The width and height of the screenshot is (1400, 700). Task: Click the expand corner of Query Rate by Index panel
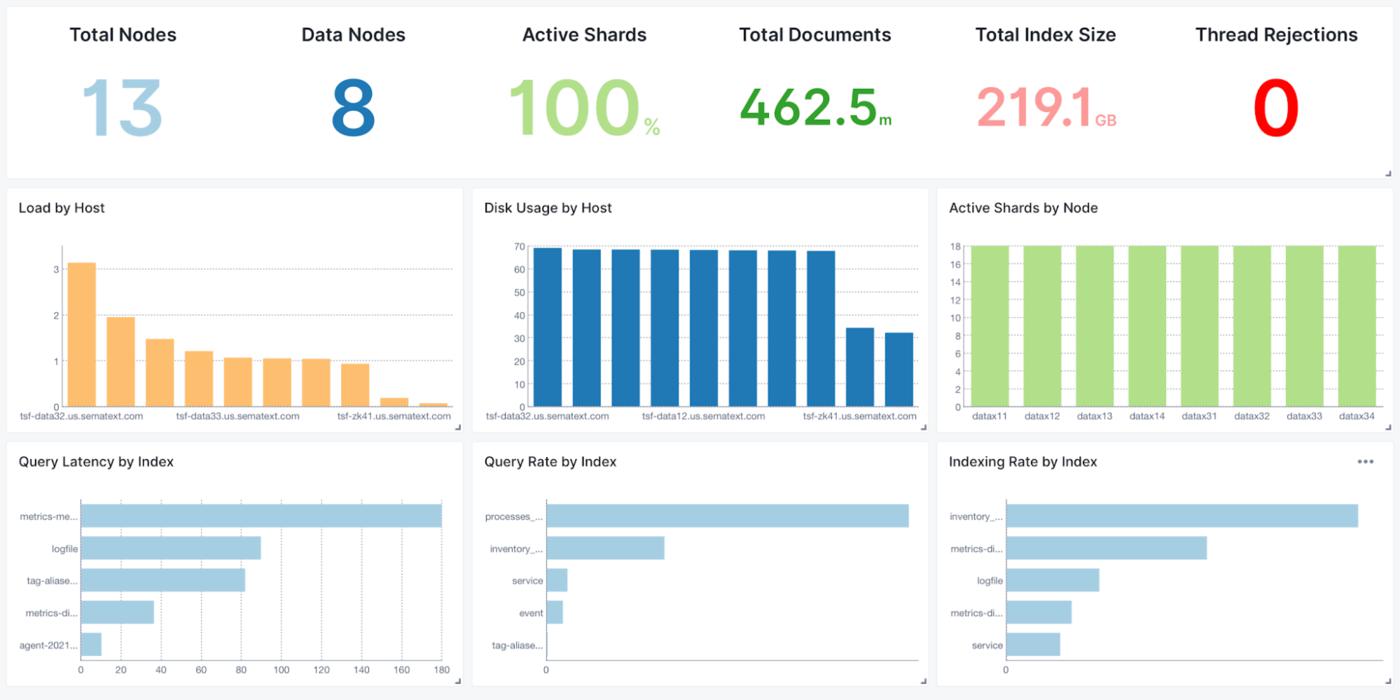click(x=922, y=681)
